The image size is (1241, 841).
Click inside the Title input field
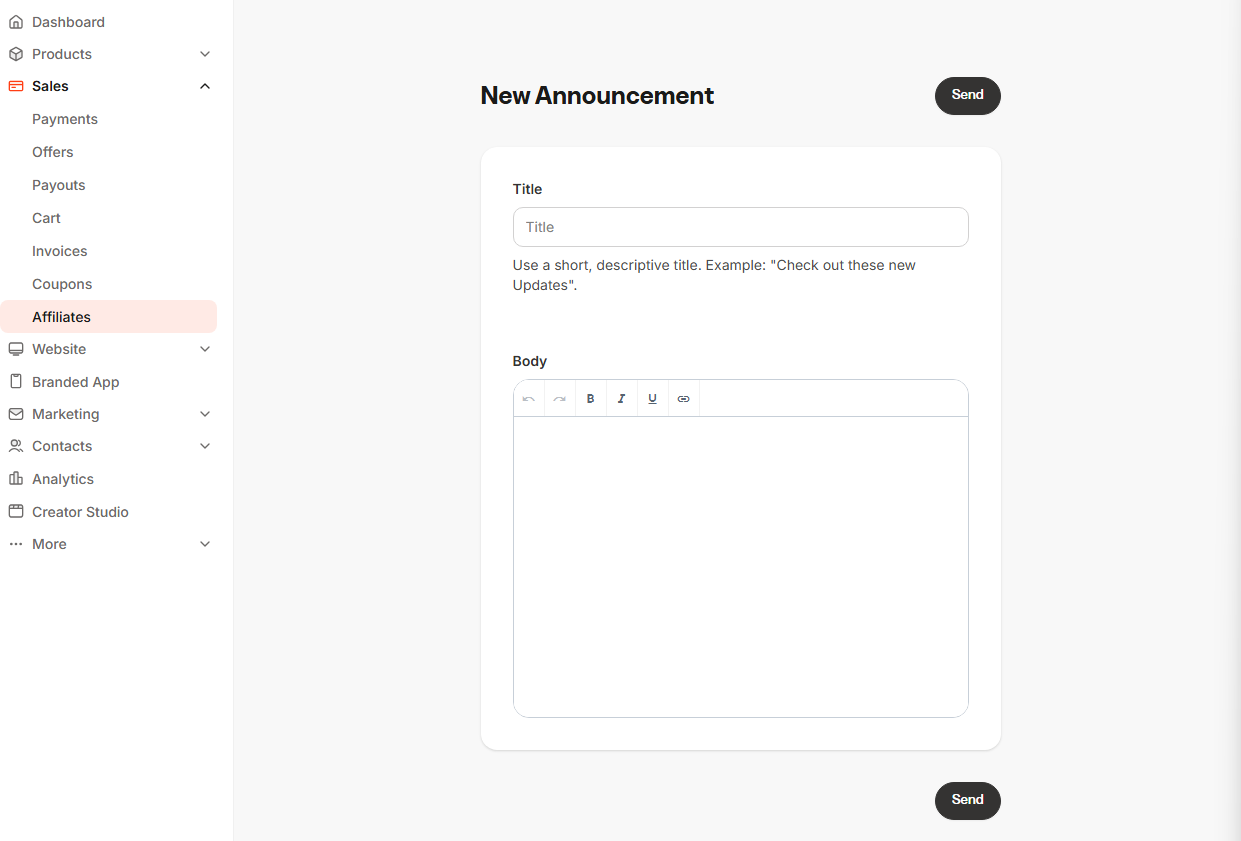(x=740, y=227)
